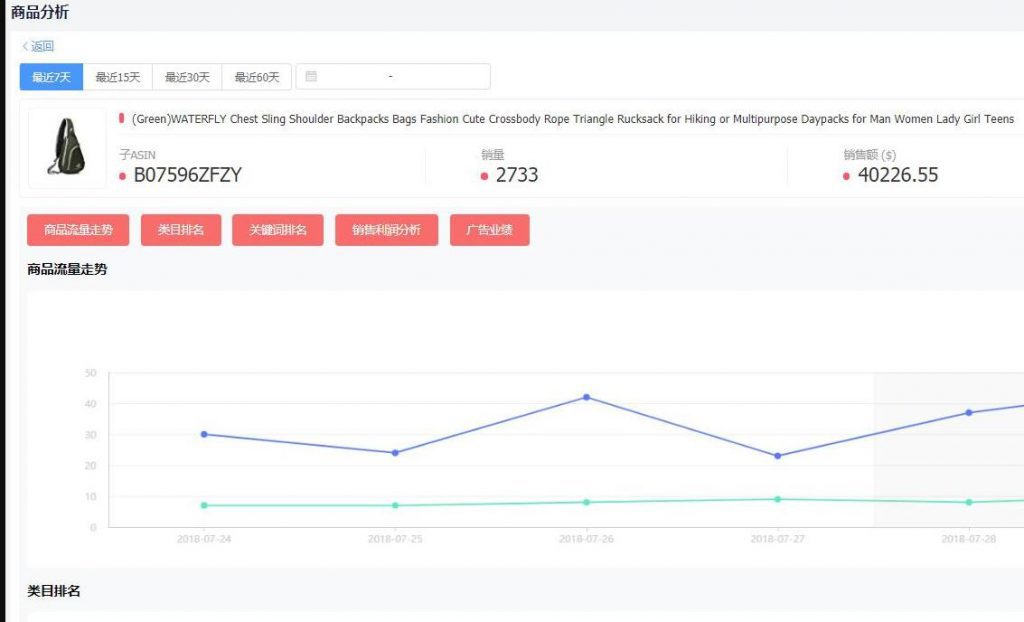The image size is (1024, 622).
Task: Click the calendar icon in date field
Action: [311, 77]
